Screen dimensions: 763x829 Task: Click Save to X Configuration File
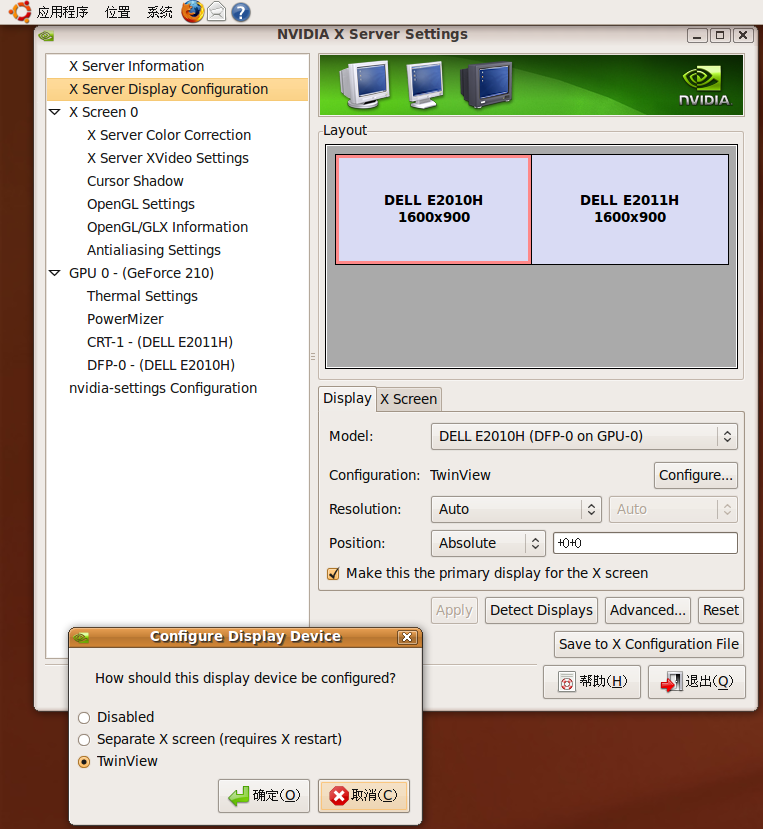(x=649, y=644)
